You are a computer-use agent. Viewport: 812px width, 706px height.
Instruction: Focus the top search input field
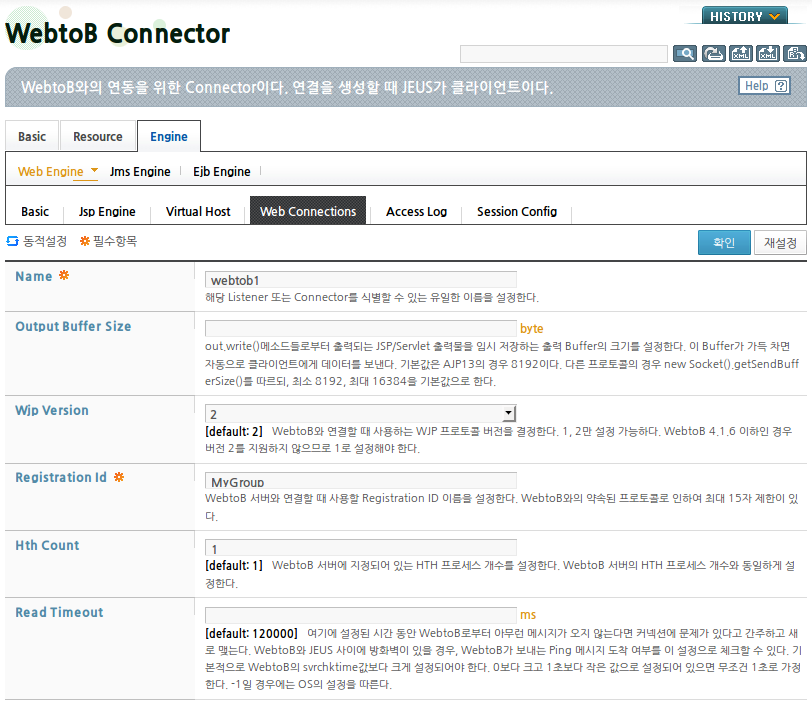tap(563, 54)
